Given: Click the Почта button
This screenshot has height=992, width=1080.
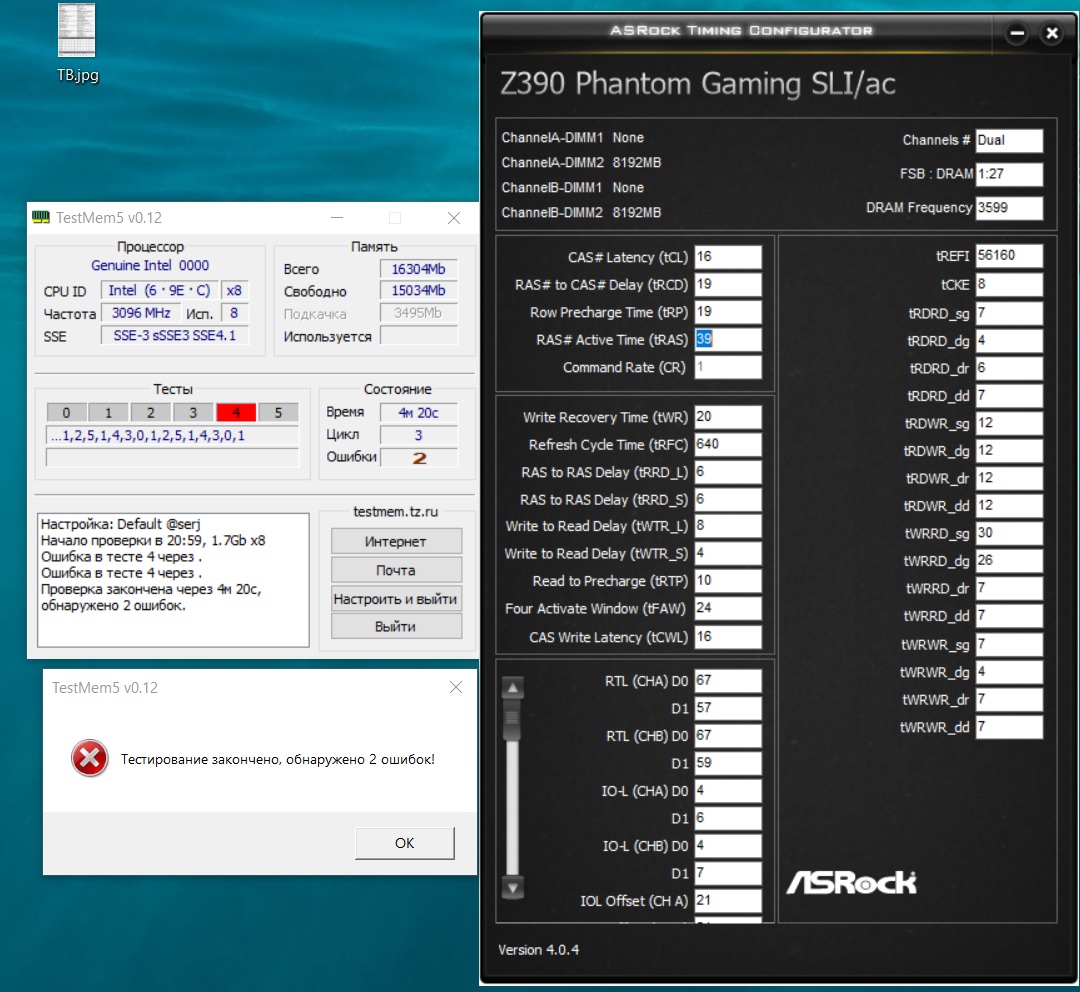Looking at the screenshot, I should [x=396, y=570].
